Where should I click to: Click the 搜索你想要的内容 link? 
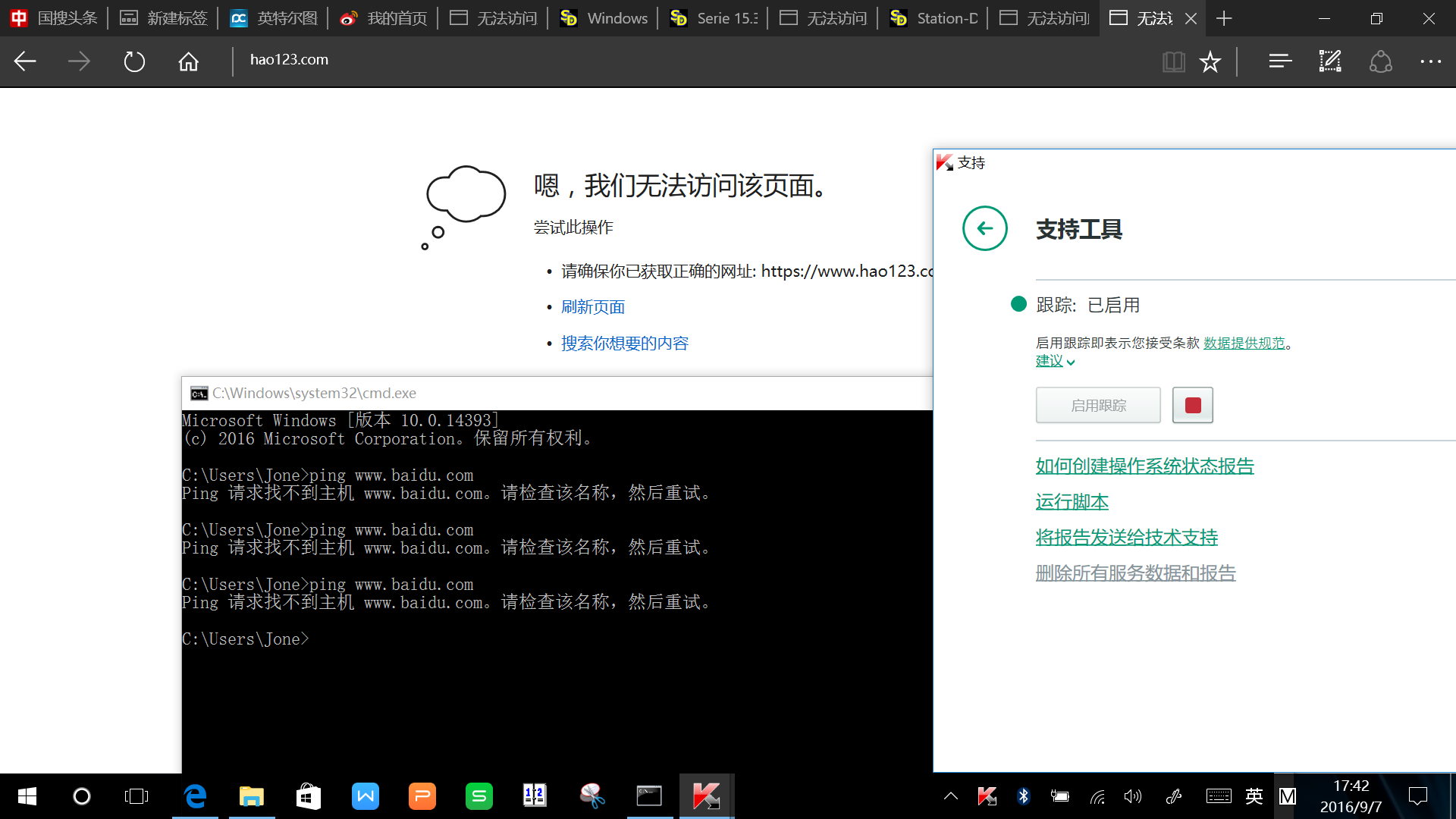[x=625, y=344]
